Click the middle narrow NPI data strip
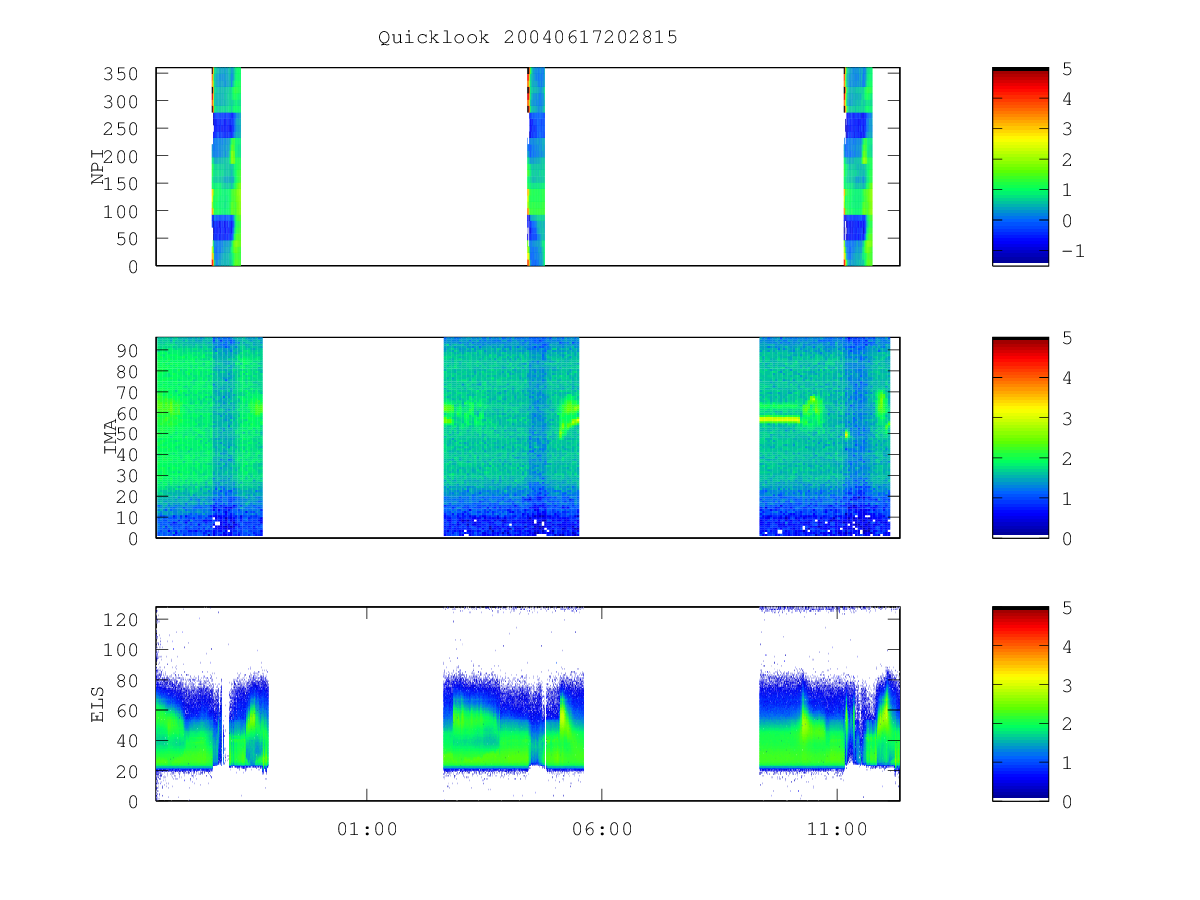Viewport: 1200px width, 900px height. [536, 166]
